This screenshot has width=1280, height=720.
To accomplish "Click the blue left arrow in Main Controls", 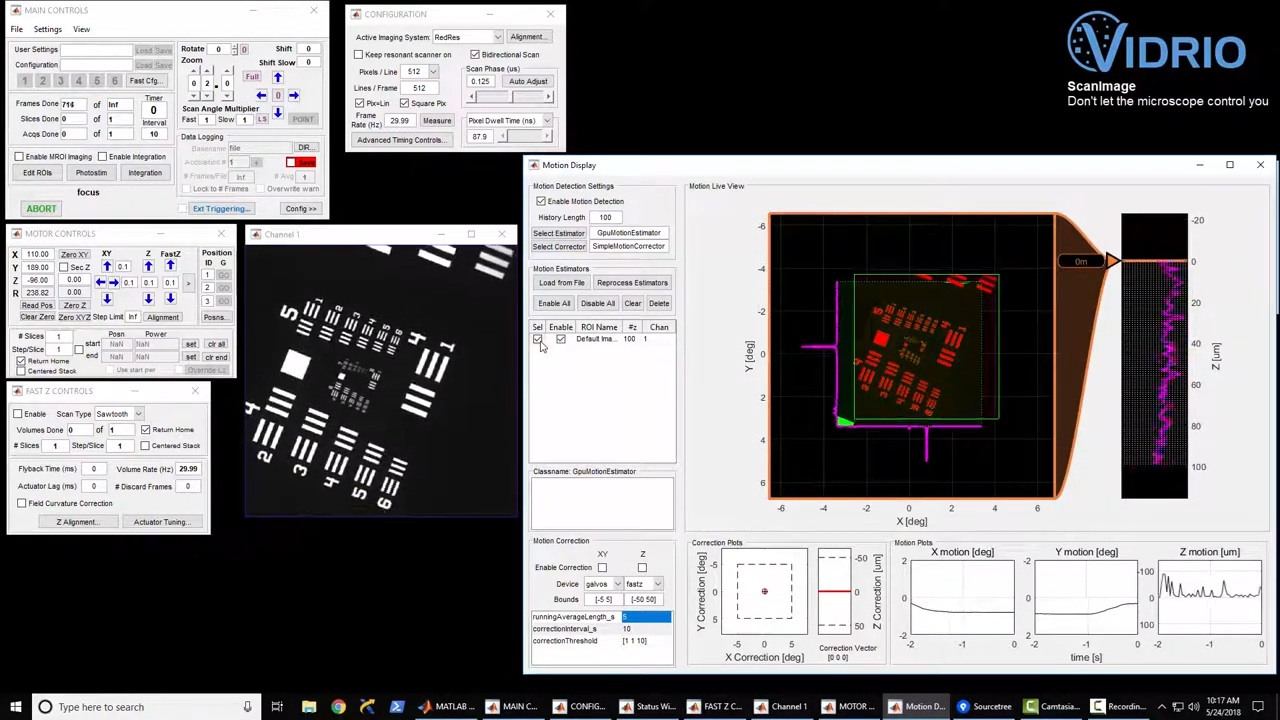I will coord(261,96).
